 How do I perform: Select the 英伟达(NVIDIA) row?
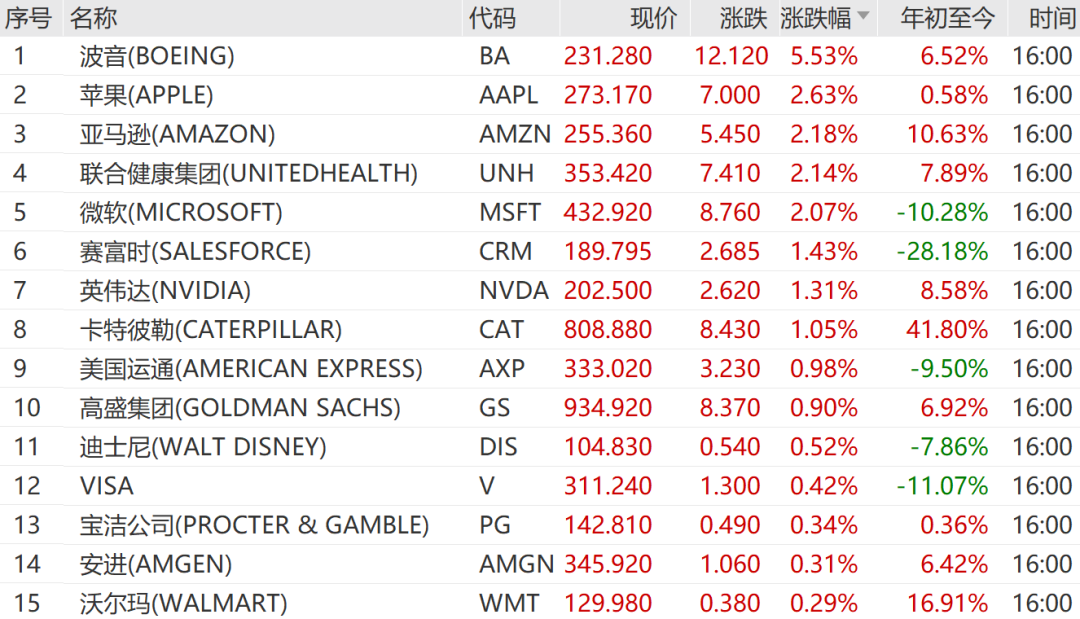point(165,290)
